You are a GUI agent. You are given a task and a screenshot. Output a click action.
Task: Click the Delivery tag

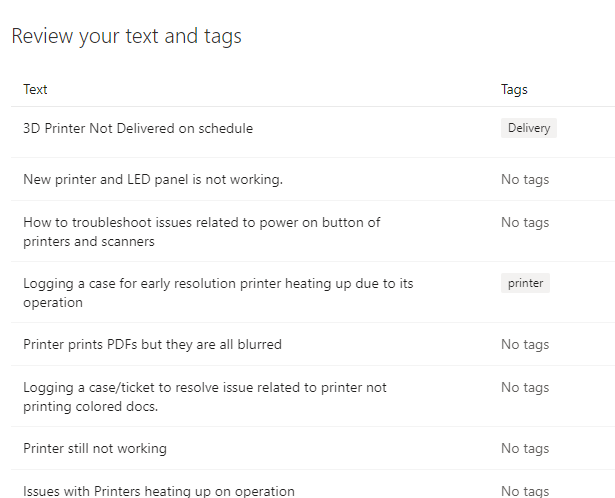click(x=528, y=128)
